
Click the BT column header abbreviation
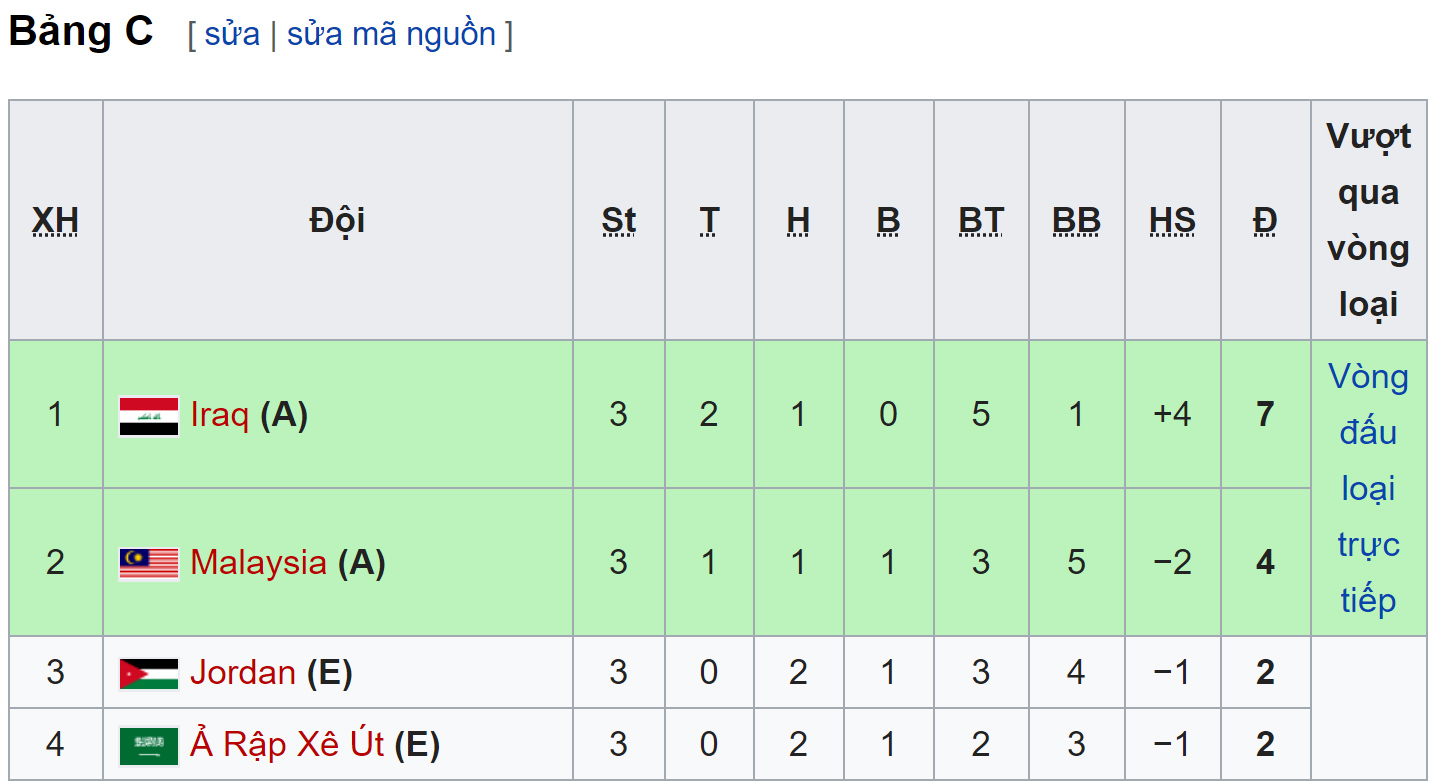980,220
